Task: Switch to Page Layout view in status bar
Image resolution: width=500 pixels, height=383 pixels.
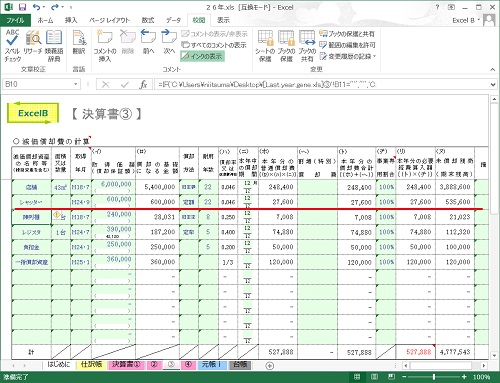Action: tap(374, 377)
